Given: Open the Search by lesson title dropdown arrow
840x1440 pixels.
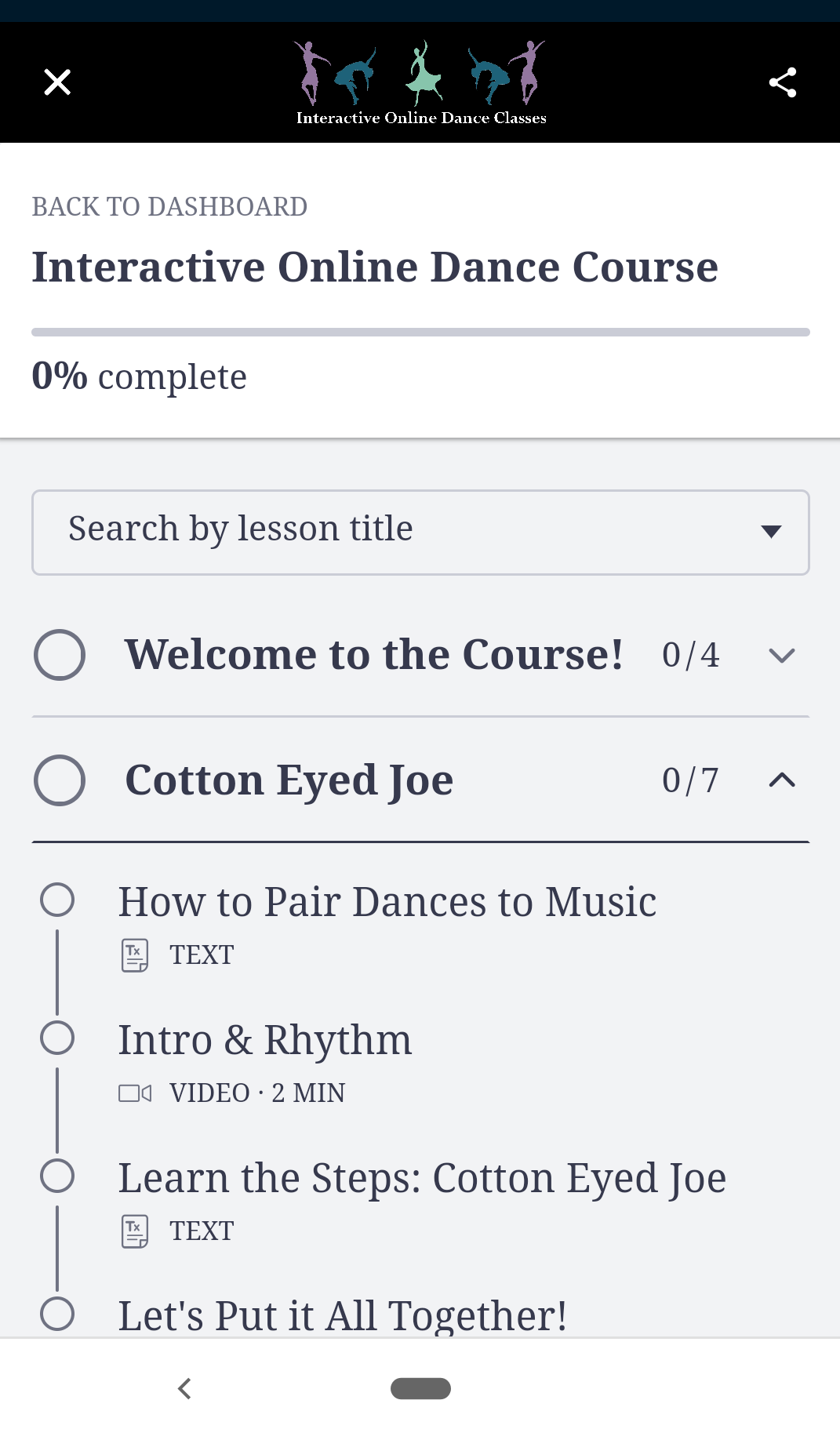Looking at the screenshot, I should (771, 532).
